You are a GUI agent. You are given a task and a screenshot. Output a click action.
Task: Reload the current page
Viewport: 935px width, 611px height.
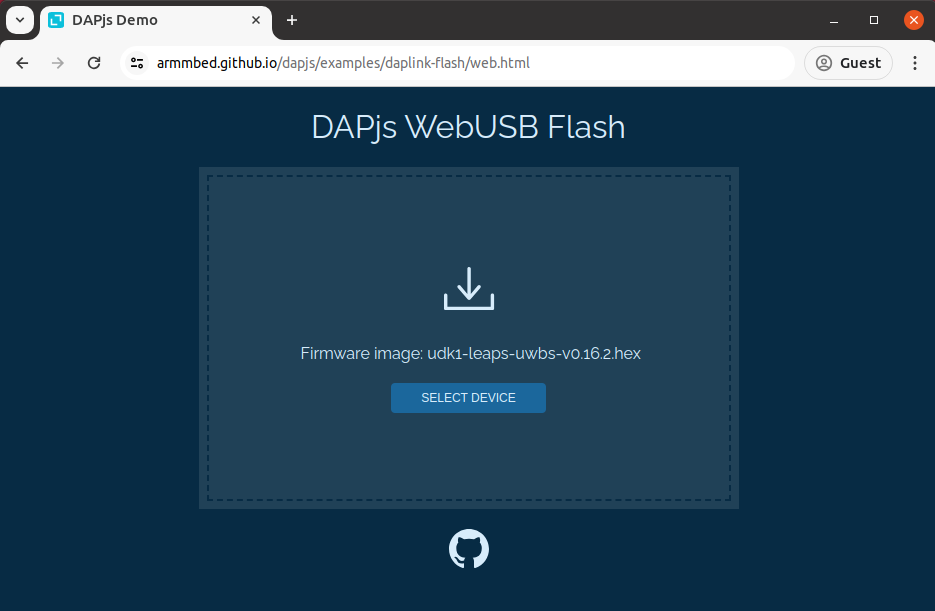(x=94, y=63)
